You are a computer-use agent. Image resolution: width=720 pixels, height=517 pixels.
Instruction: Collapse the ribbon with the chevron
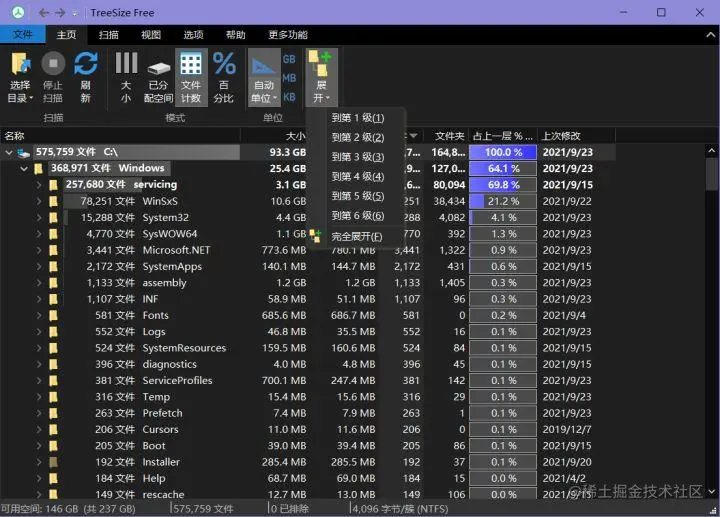pos(710,35)
